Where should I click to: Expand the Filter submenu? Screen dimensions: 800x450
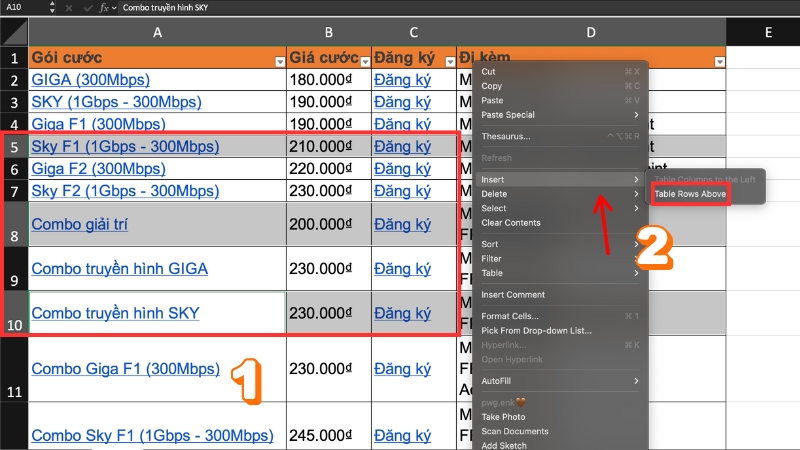(x=560, y=259)
